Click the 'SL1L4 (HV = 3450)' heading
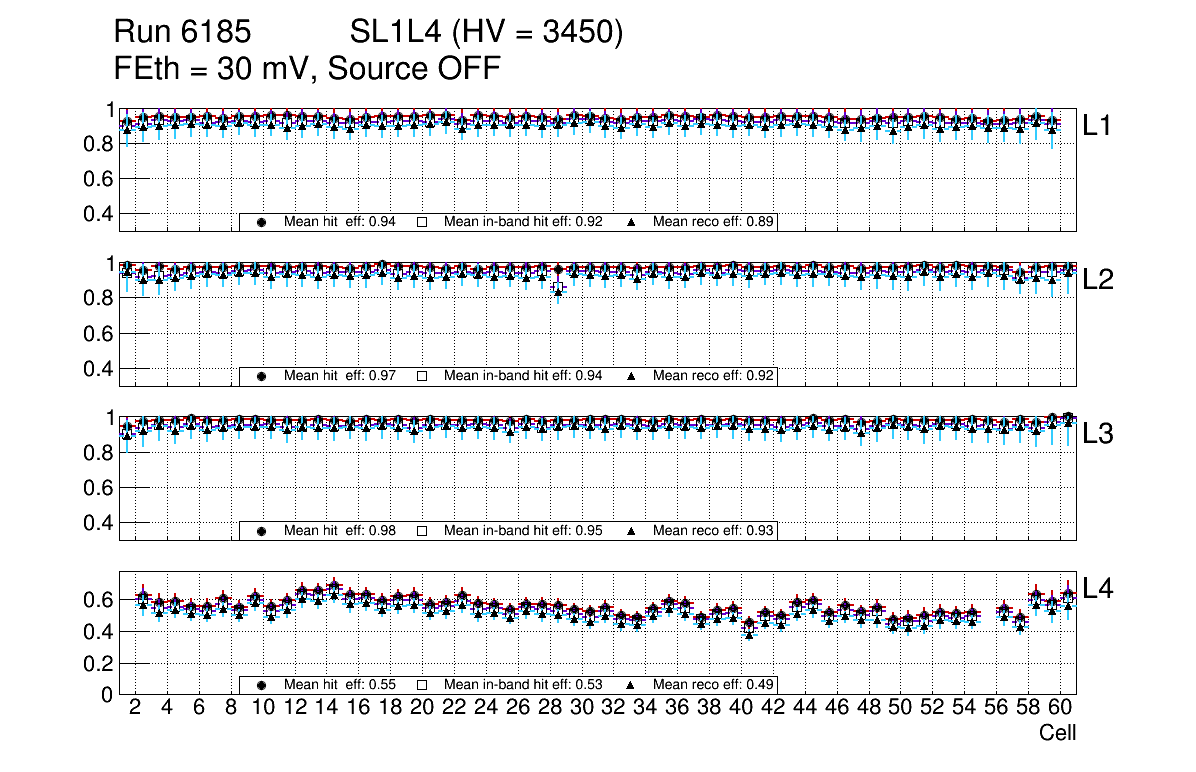Viewport: 1196px width, 772px height. (487, 33)
